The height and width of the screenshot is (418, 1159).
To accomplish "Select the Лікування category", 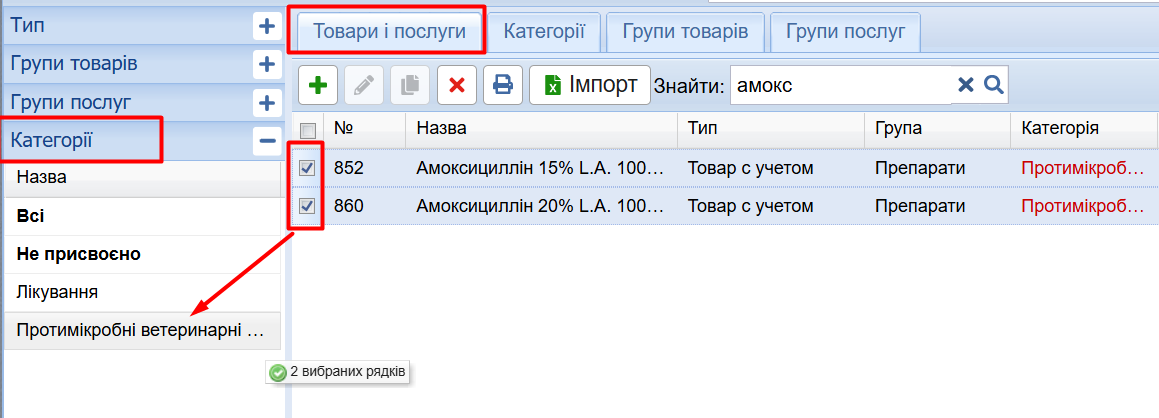I will pyautogui.click(x=57, y=292).
